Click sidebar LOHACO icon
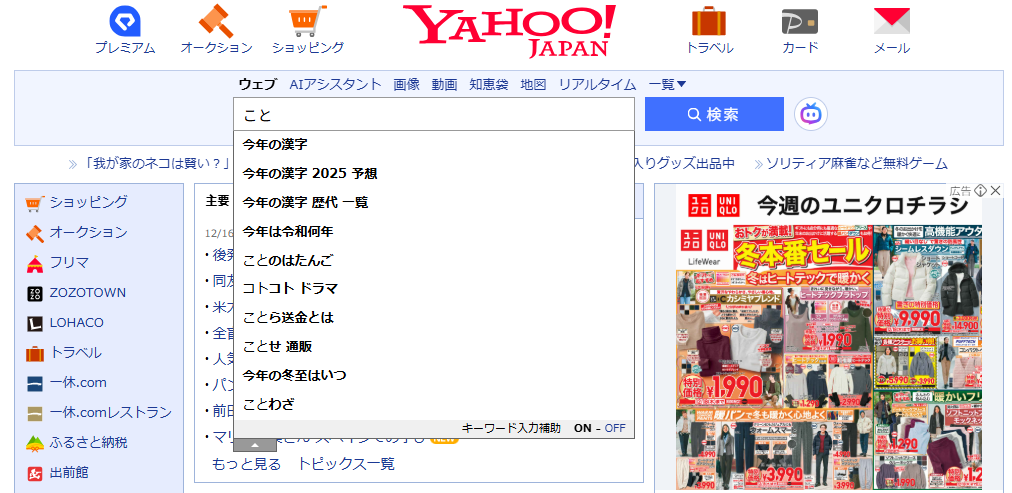1012x493 pixels. coord(34,323)
